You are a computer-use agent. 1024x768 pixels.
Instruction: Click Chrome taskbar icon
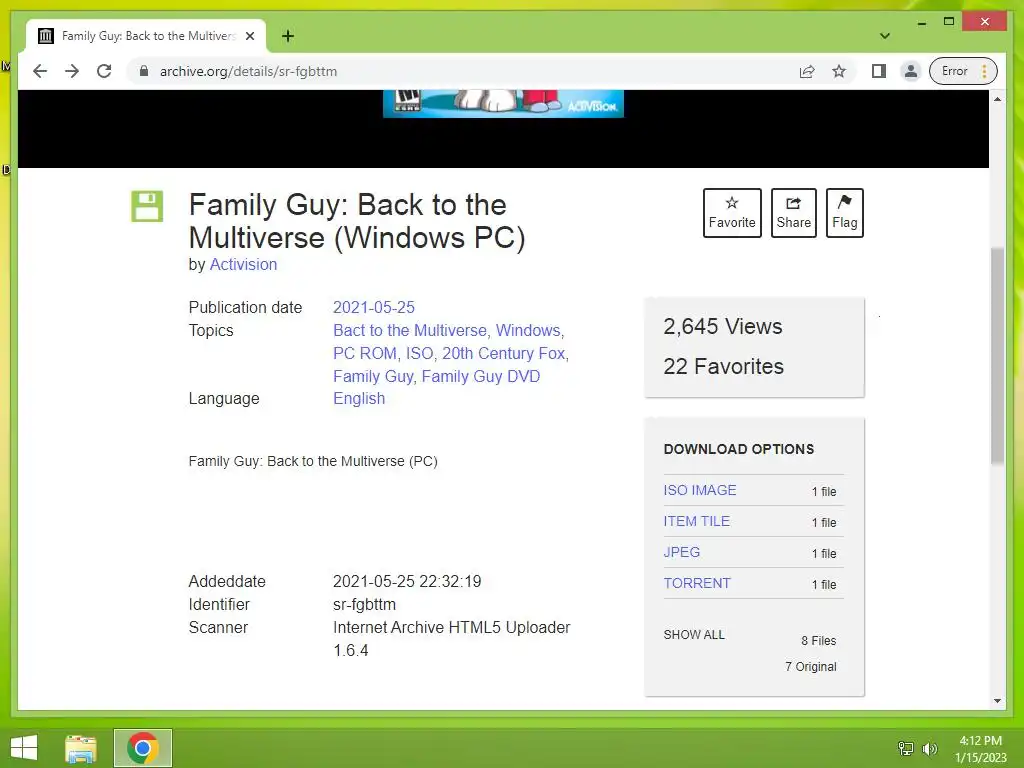point(143,748)
